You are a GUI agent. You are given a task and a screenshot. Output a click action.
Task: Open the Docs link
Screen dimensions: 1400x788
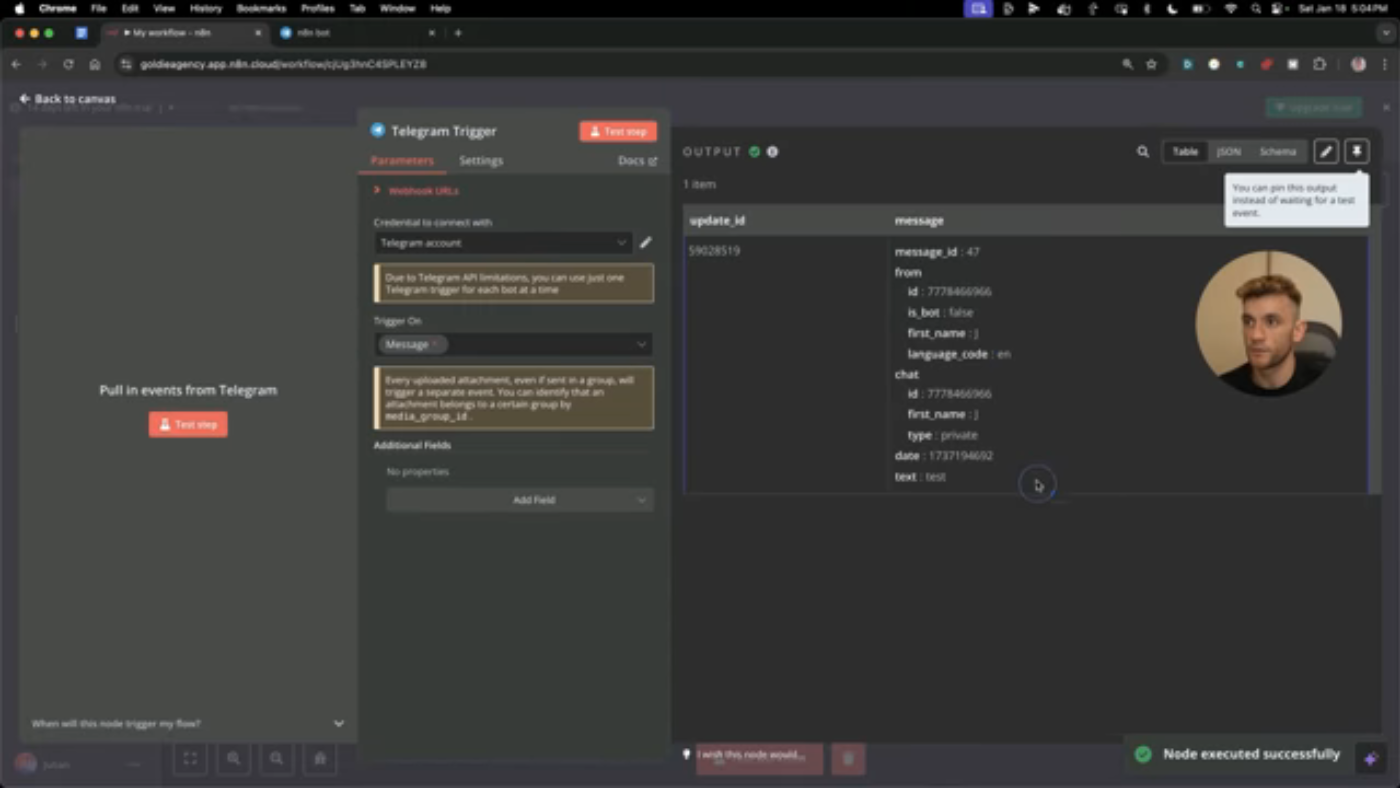pyautogui.click(x=637, y=160)
